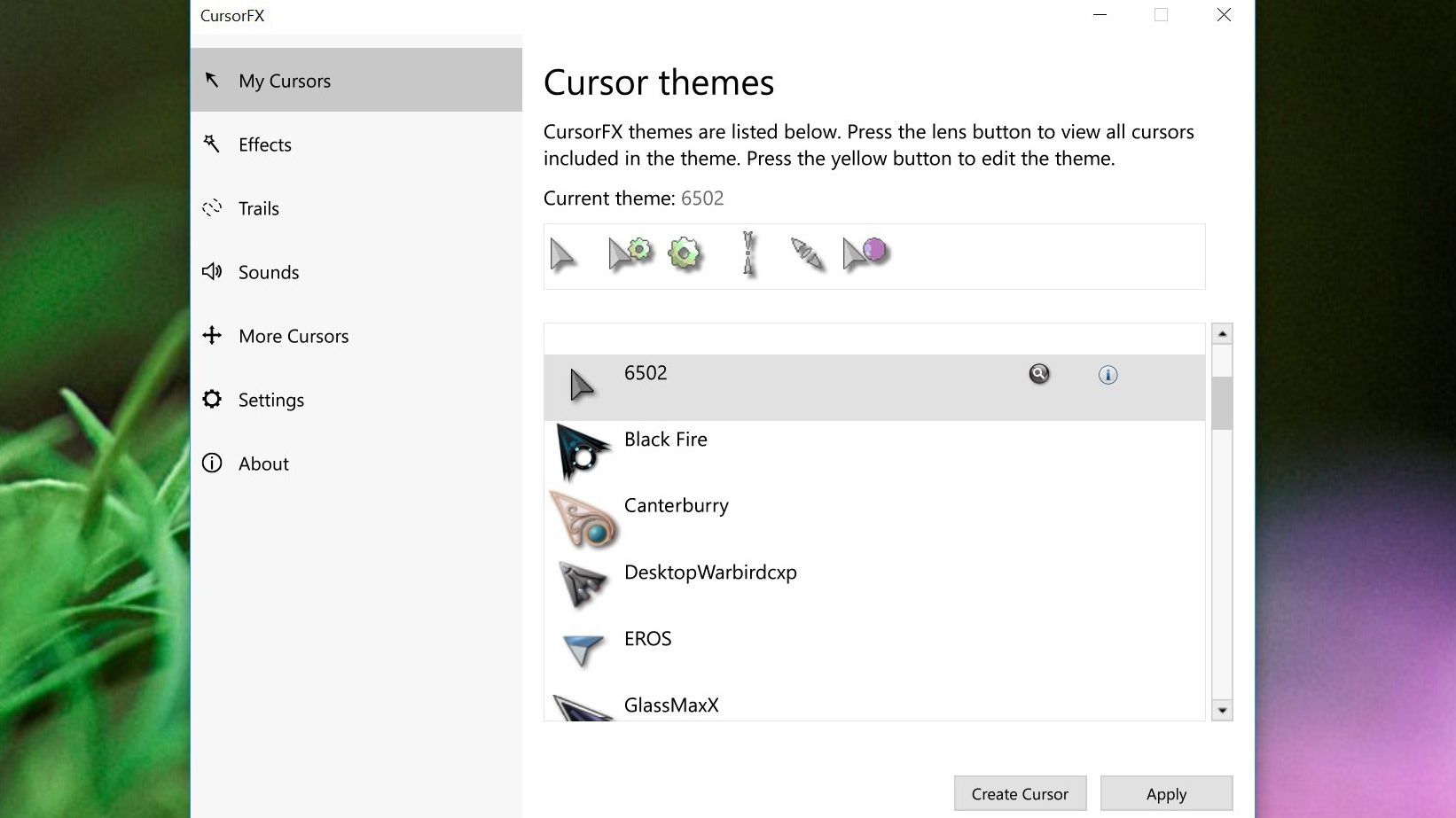Choose the Canterburry theme name

677,506
